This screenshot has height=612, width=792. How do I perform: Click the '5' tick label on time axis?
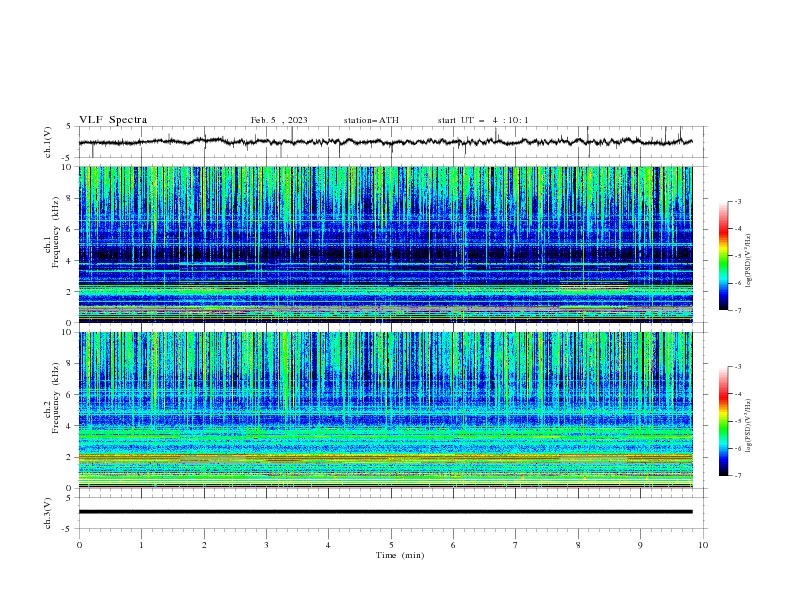click(391, 545)
